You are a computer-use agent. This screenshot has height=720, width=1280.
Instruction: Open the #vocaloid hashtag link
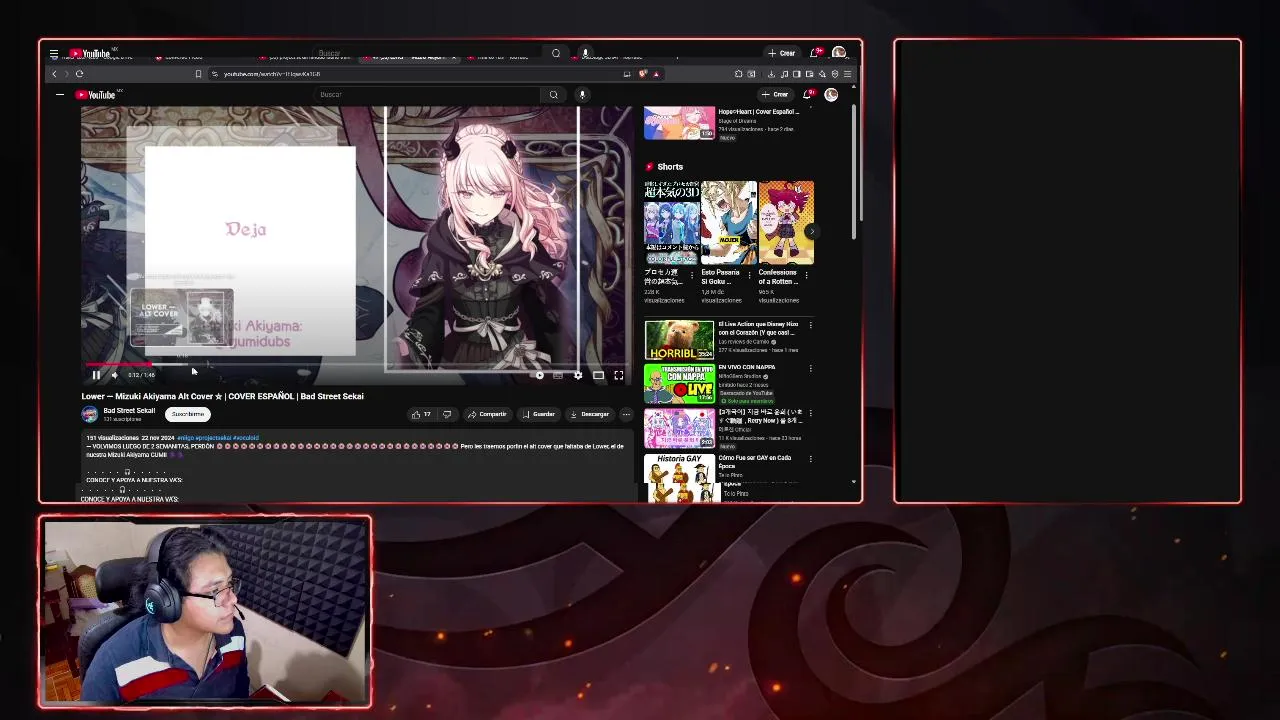point(246,438)
